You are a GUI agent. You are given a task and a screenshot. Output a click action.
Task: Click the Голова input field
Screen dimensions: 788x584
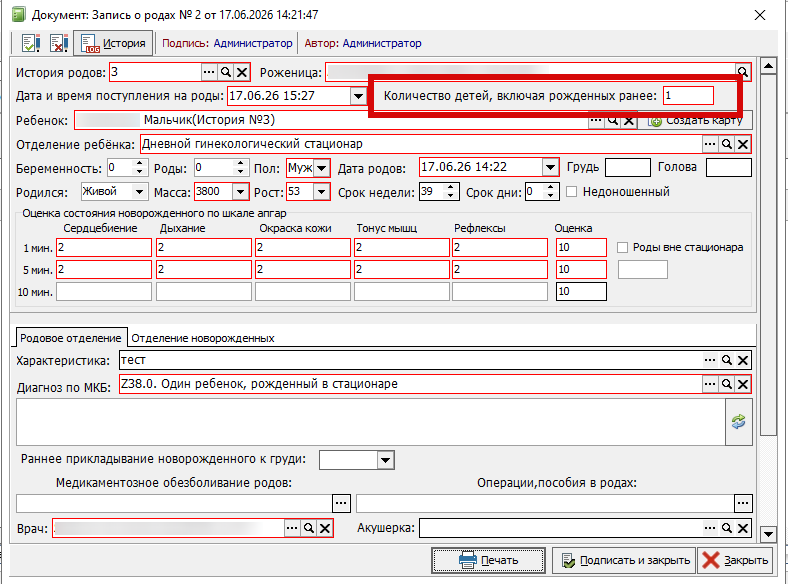(x=729, y=168)
